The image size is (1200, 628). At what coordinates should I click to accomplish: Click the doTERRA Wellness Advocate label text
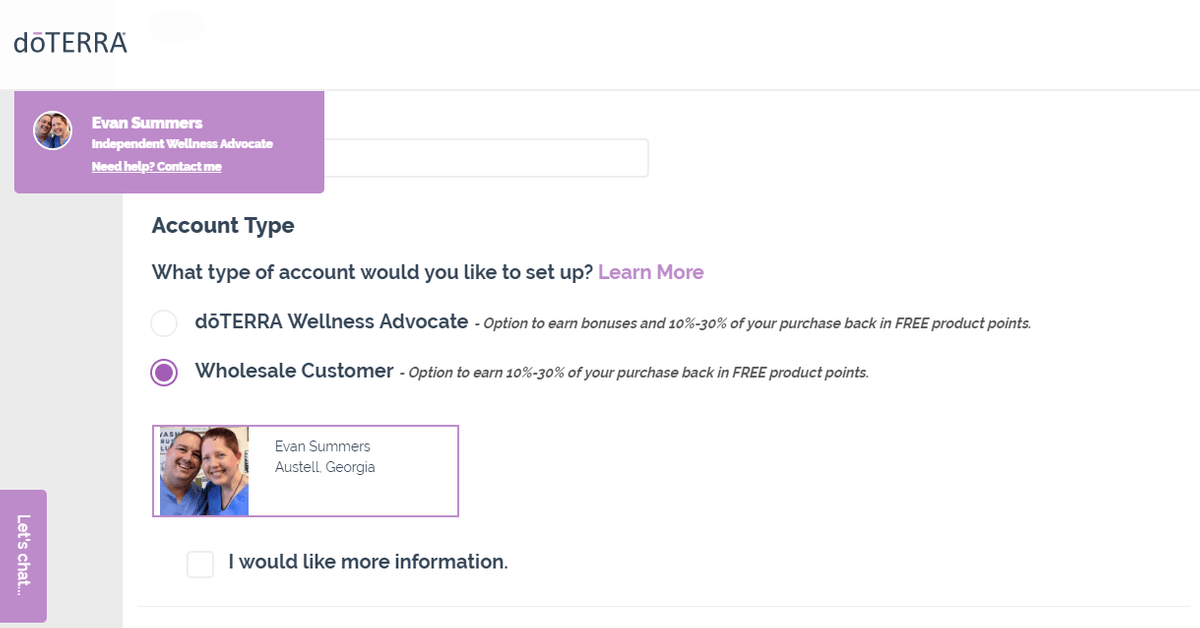click(332, 321)
